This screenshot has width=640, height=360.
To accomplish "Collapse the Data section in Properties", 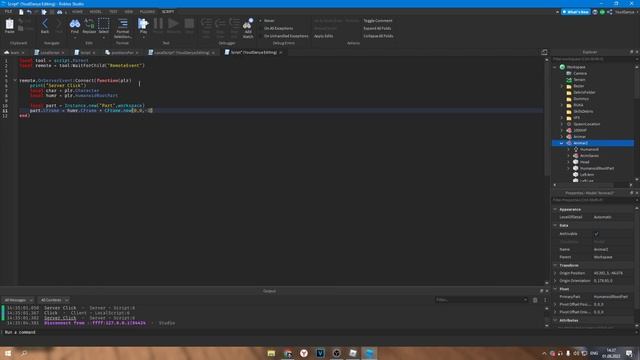I will (555, 225).
